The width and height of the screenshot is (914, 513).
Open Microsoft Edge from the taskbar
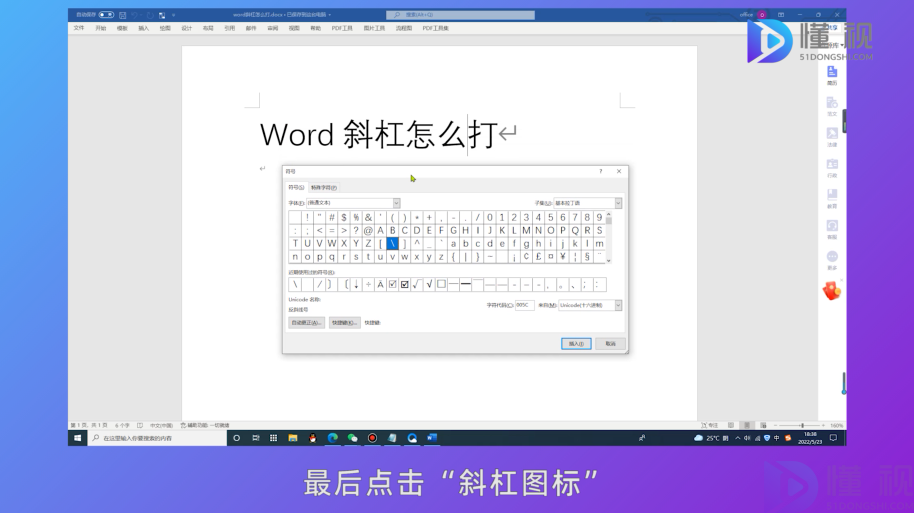[332, 438]
